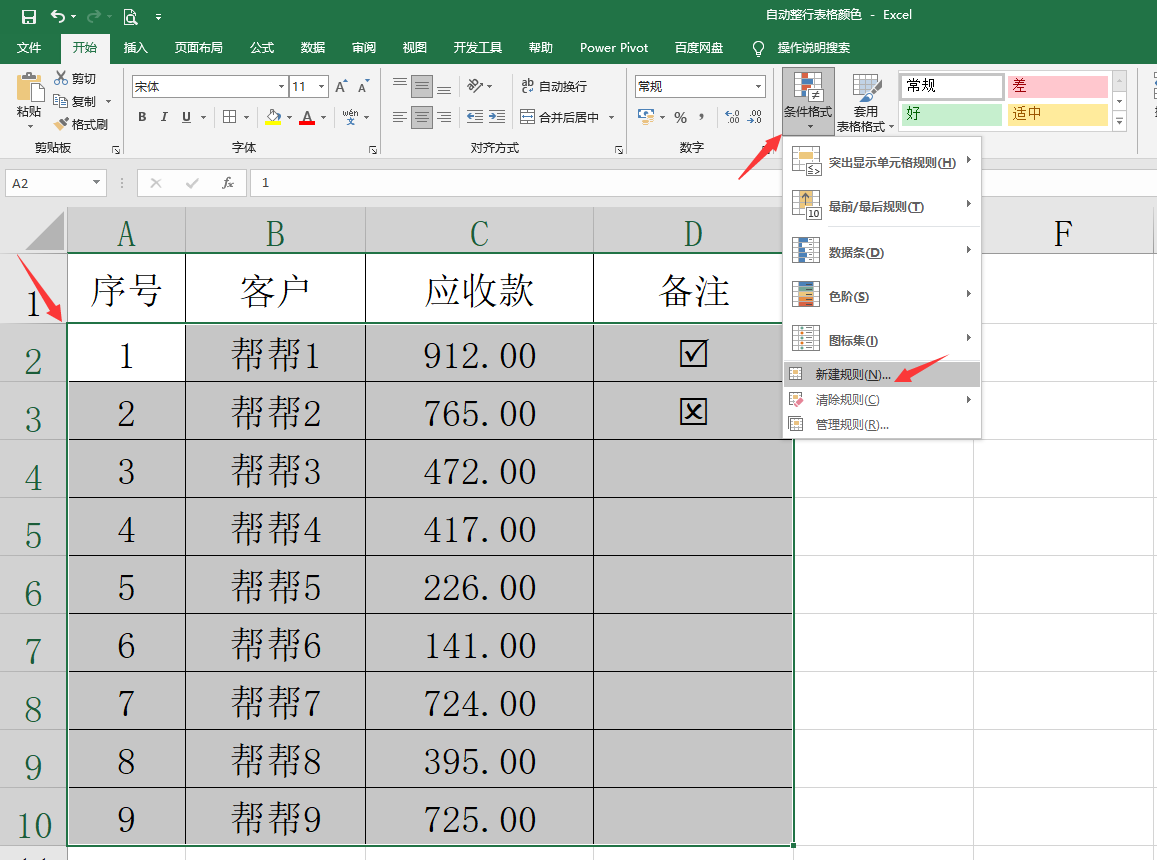This screenshot has height=860, width=1157.
Task: Open the font name 宋体 dropdown
Action: tap(281, 86)
